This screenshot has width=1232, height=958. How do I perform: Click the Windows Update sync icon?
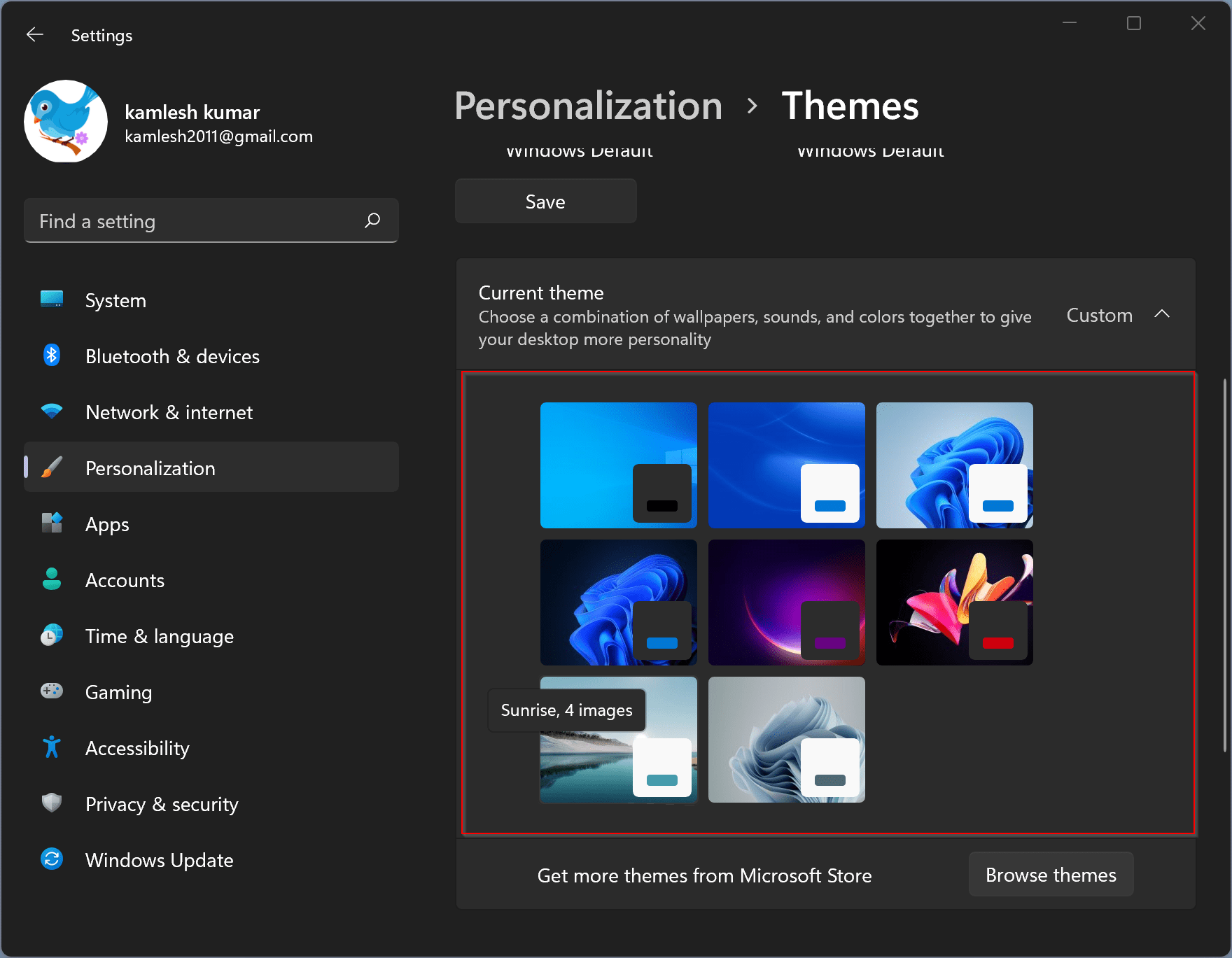click(52, 859)
